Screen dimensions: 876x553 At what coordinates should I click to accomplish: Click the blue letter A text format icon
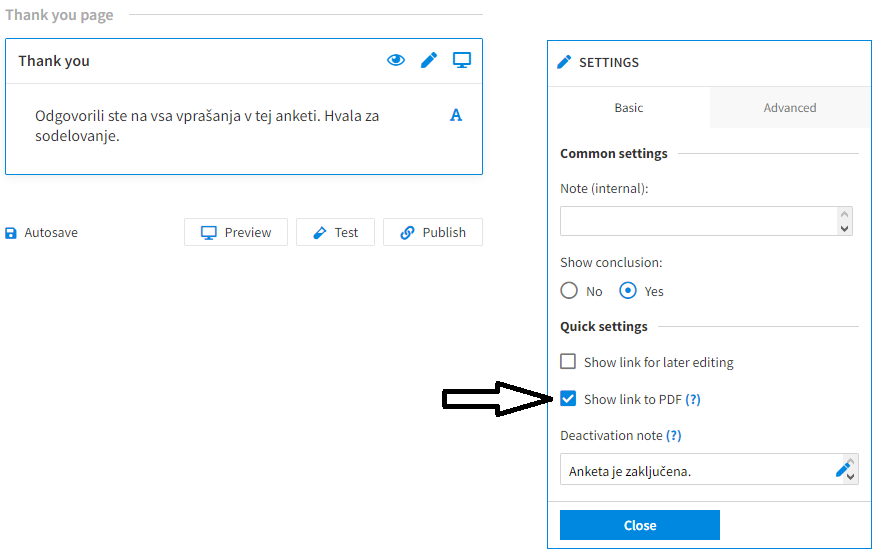[x=456, y=115]
